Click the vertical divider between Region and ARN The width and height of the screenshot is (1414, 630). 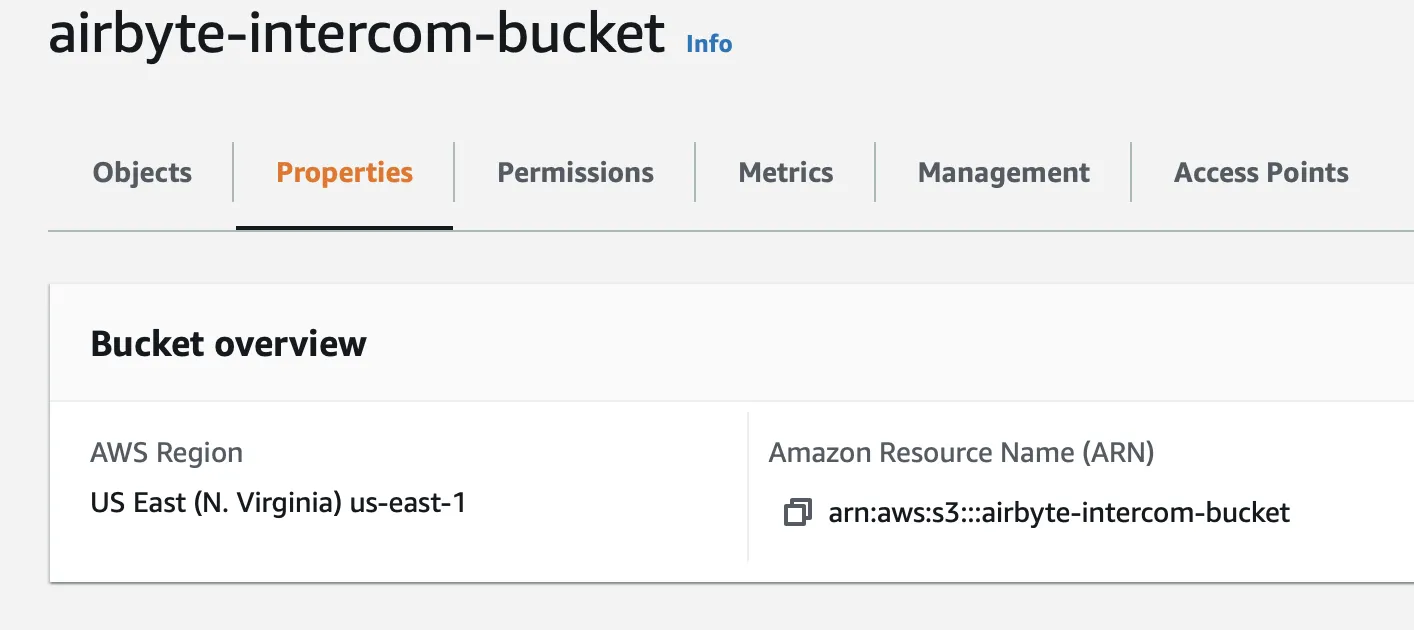[x=748, y=486]
